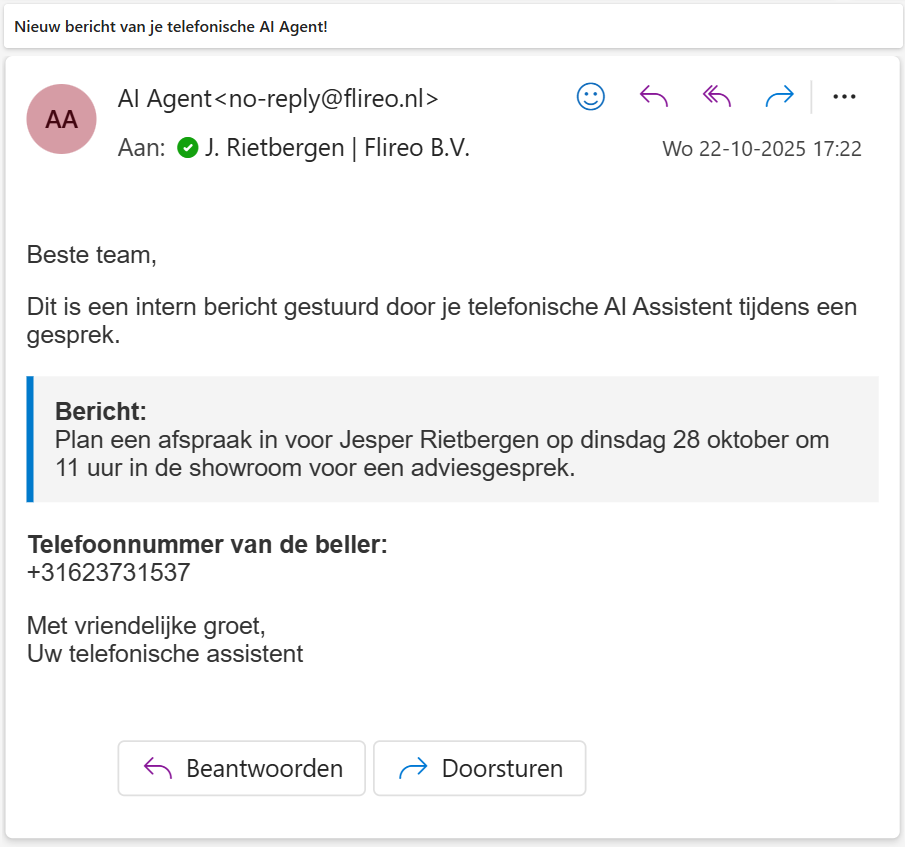Click the Beantwoorden button
The image size is (905, 847).
(241, 768)
